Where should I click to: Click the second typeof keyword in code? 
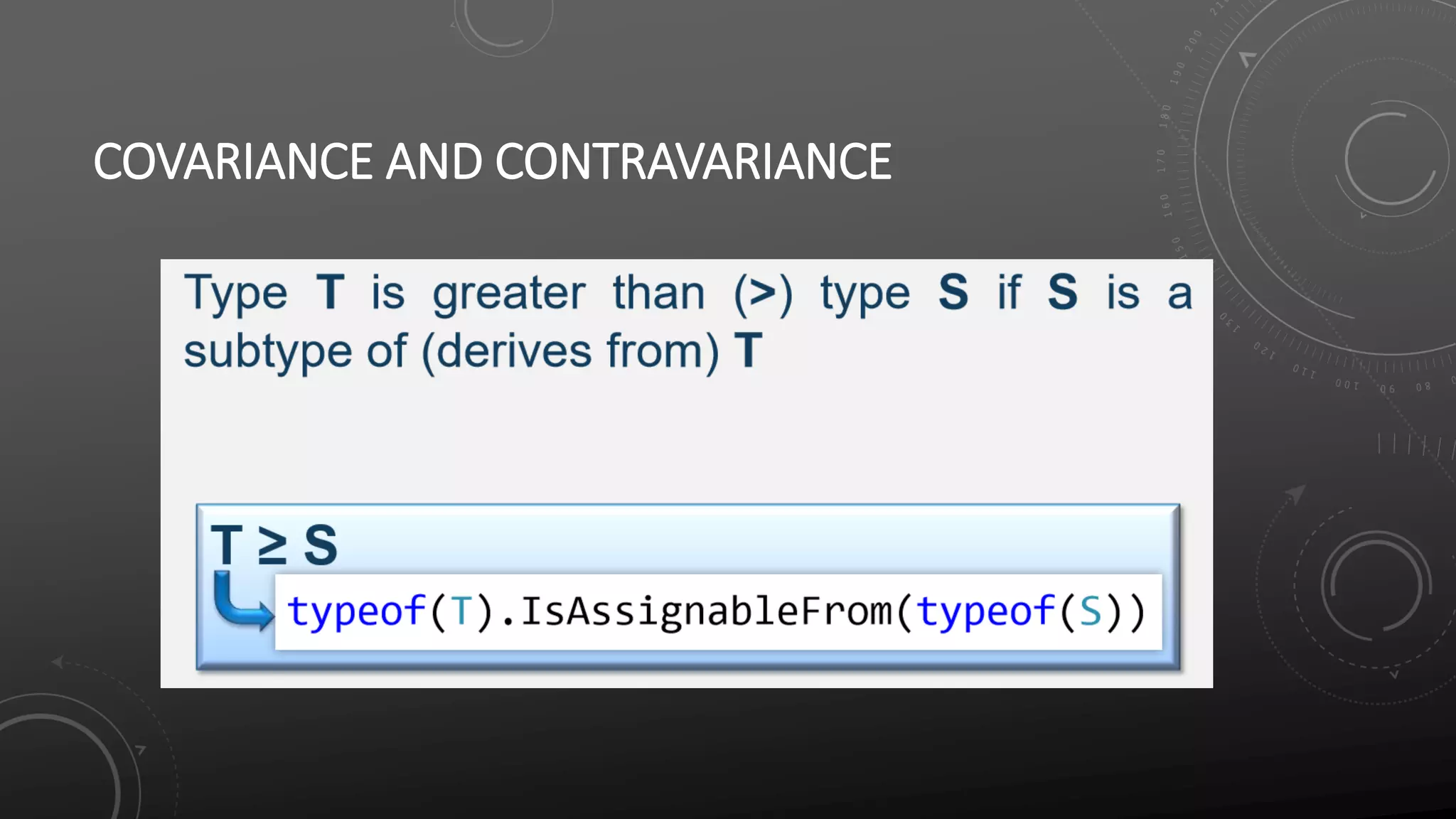[x=985, y=611]
